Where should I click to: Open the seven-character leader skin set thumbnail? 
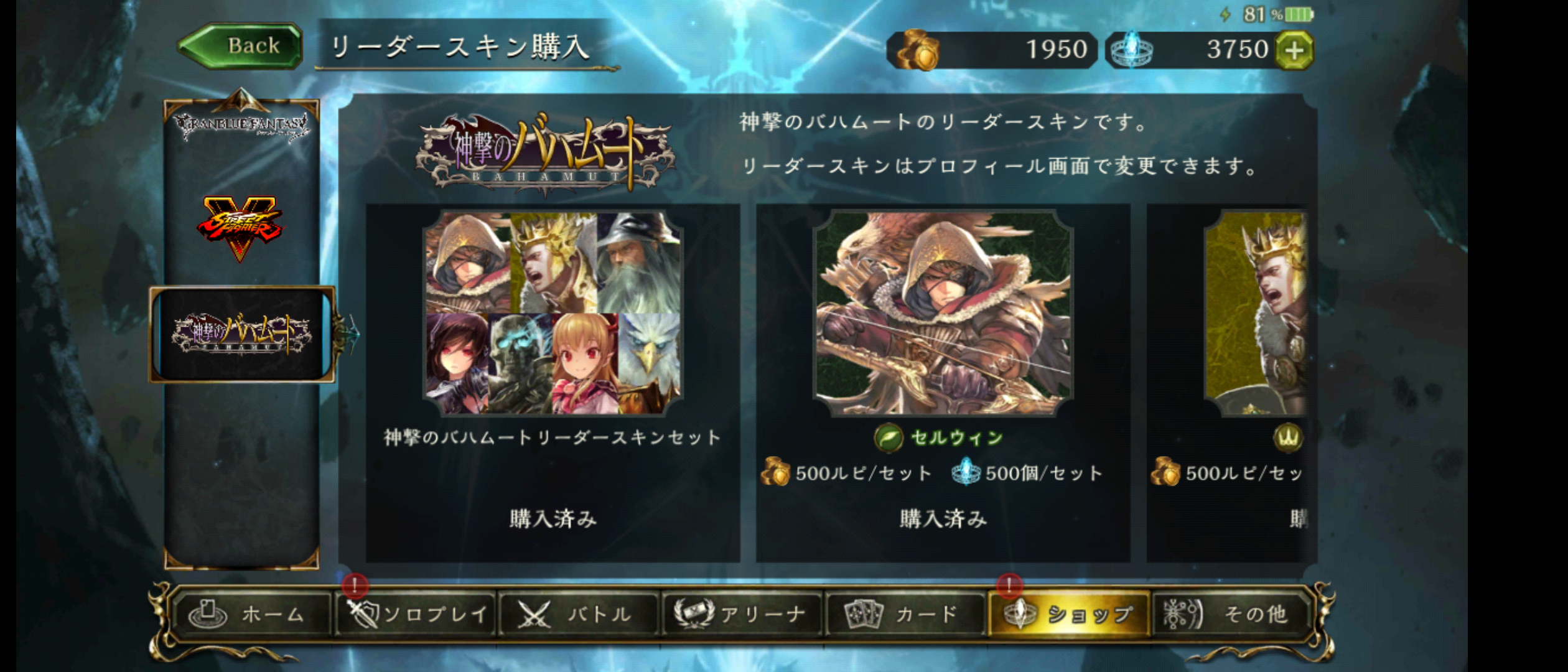coord(553,313)
